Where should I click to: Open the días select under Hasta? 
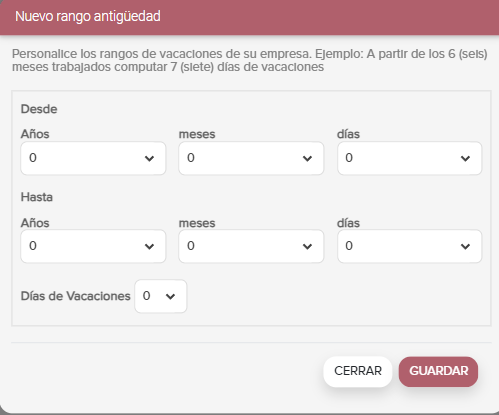410,246
